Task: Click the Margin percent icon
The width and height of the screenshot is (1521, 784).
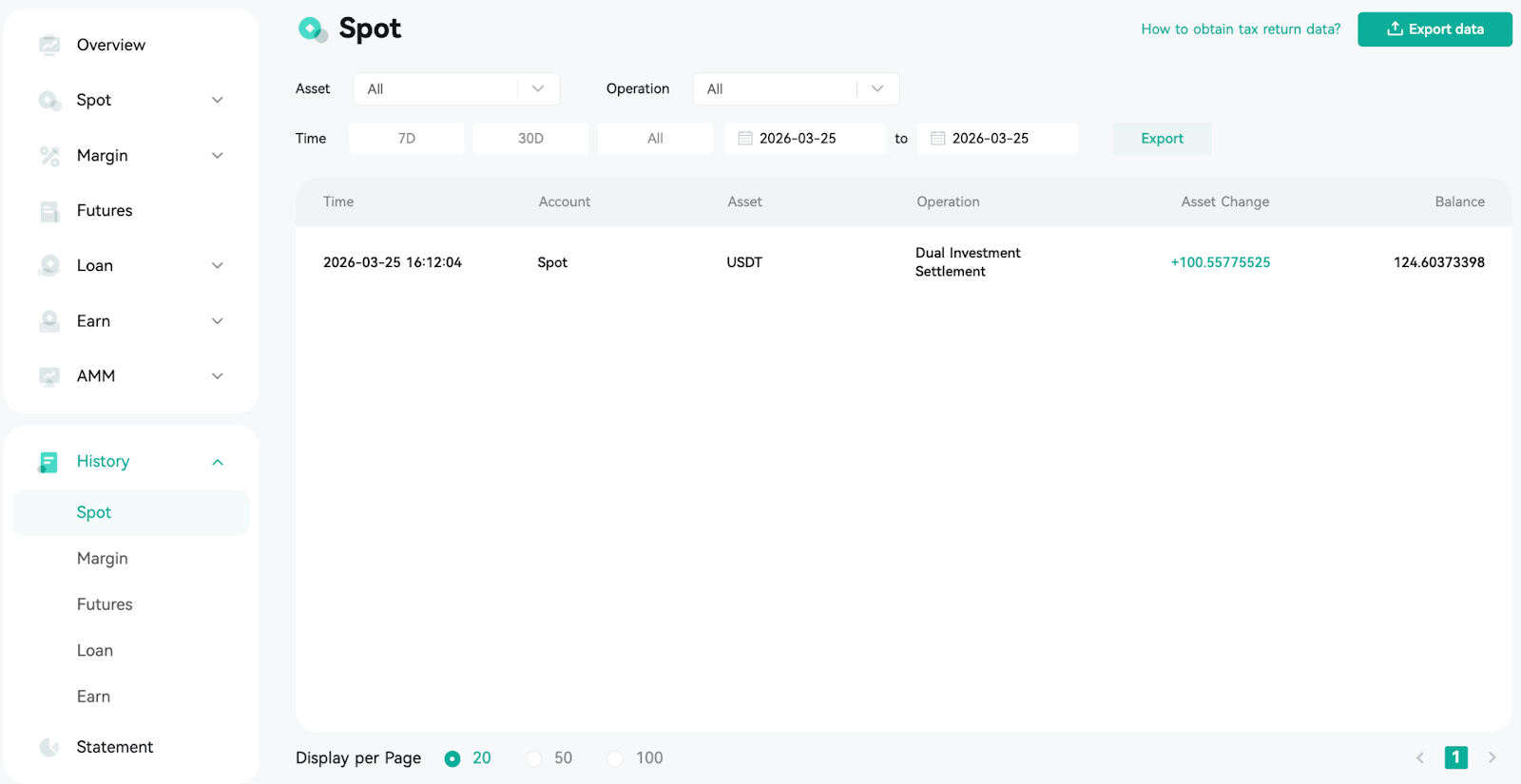Action: pyautogui.click(x=49, y=156)
